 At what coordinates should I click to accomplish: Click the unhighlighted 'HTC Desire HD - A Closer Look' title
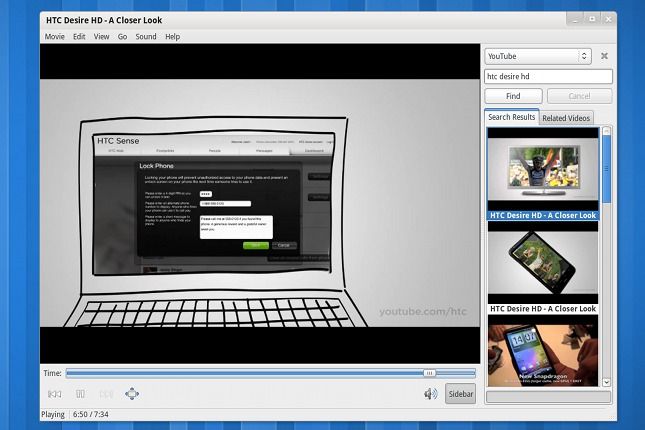pos(543,309)
